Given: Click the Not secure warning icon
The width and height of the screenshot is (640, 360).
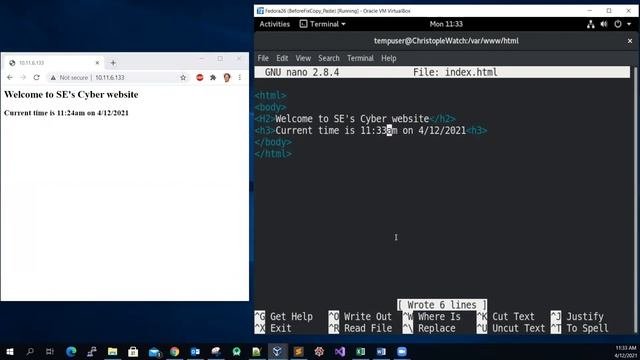Looking at the screenshot, I should 53,77.
